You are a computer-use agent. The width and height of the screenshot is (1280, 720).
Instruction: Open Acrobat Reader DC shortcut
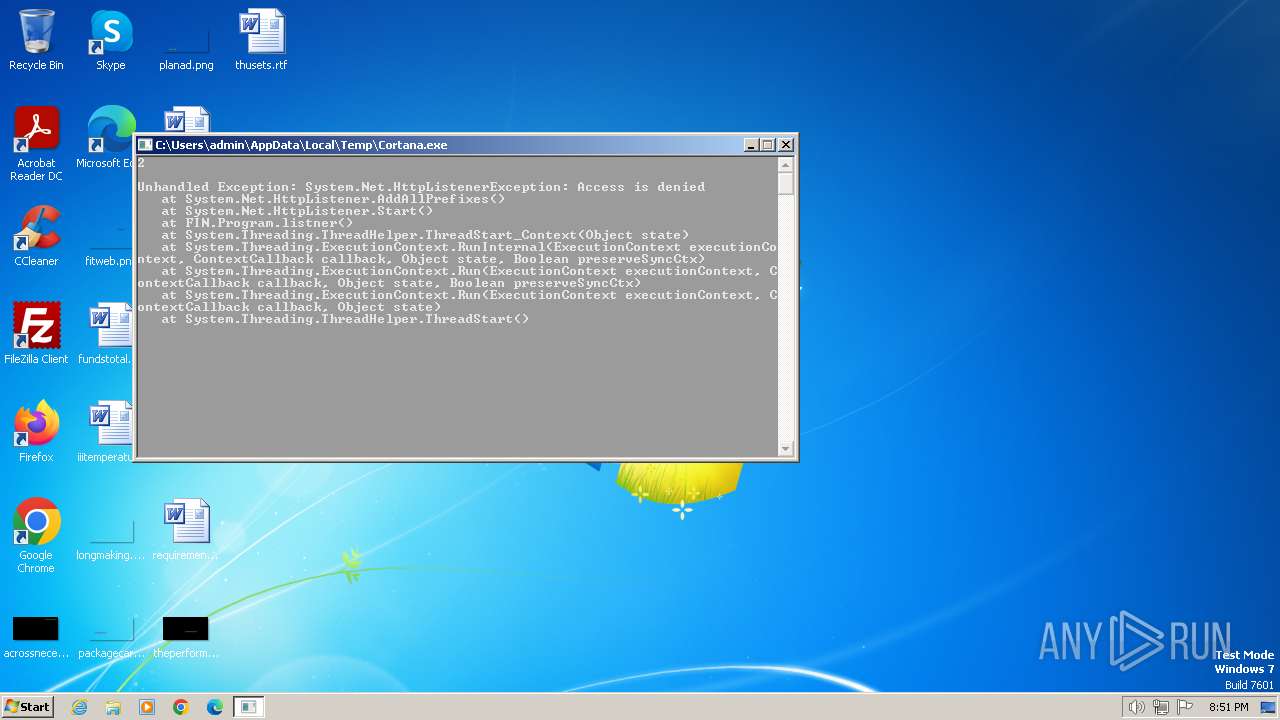point(36,144)
